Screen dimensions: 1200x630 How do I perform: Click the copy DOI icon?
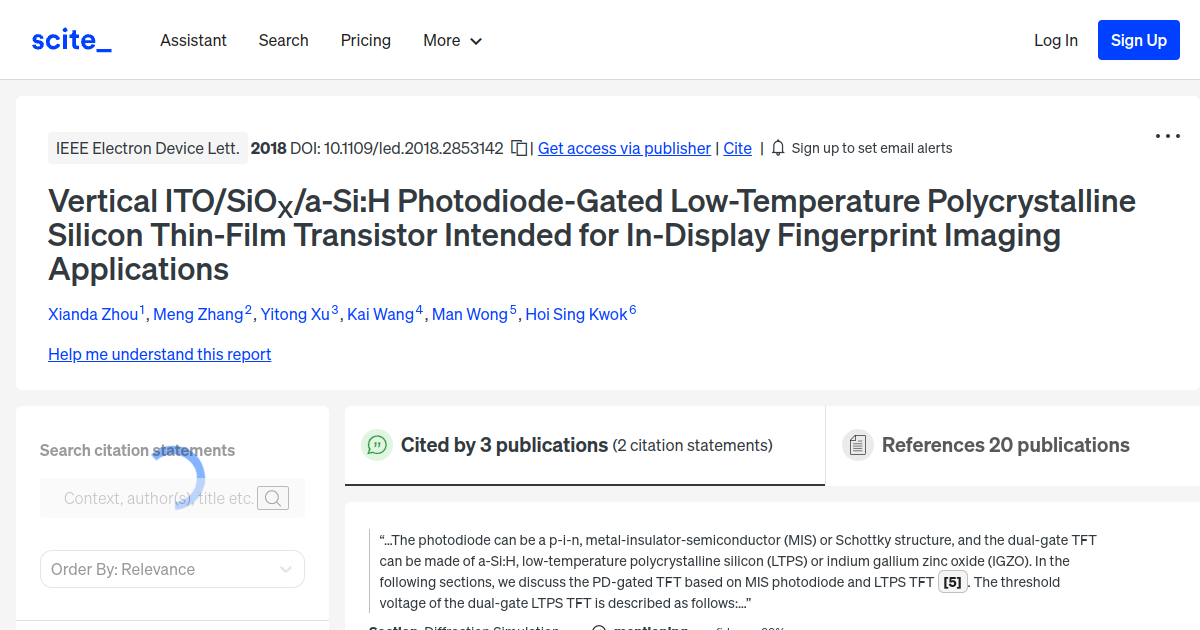click(x=519, y=146)
